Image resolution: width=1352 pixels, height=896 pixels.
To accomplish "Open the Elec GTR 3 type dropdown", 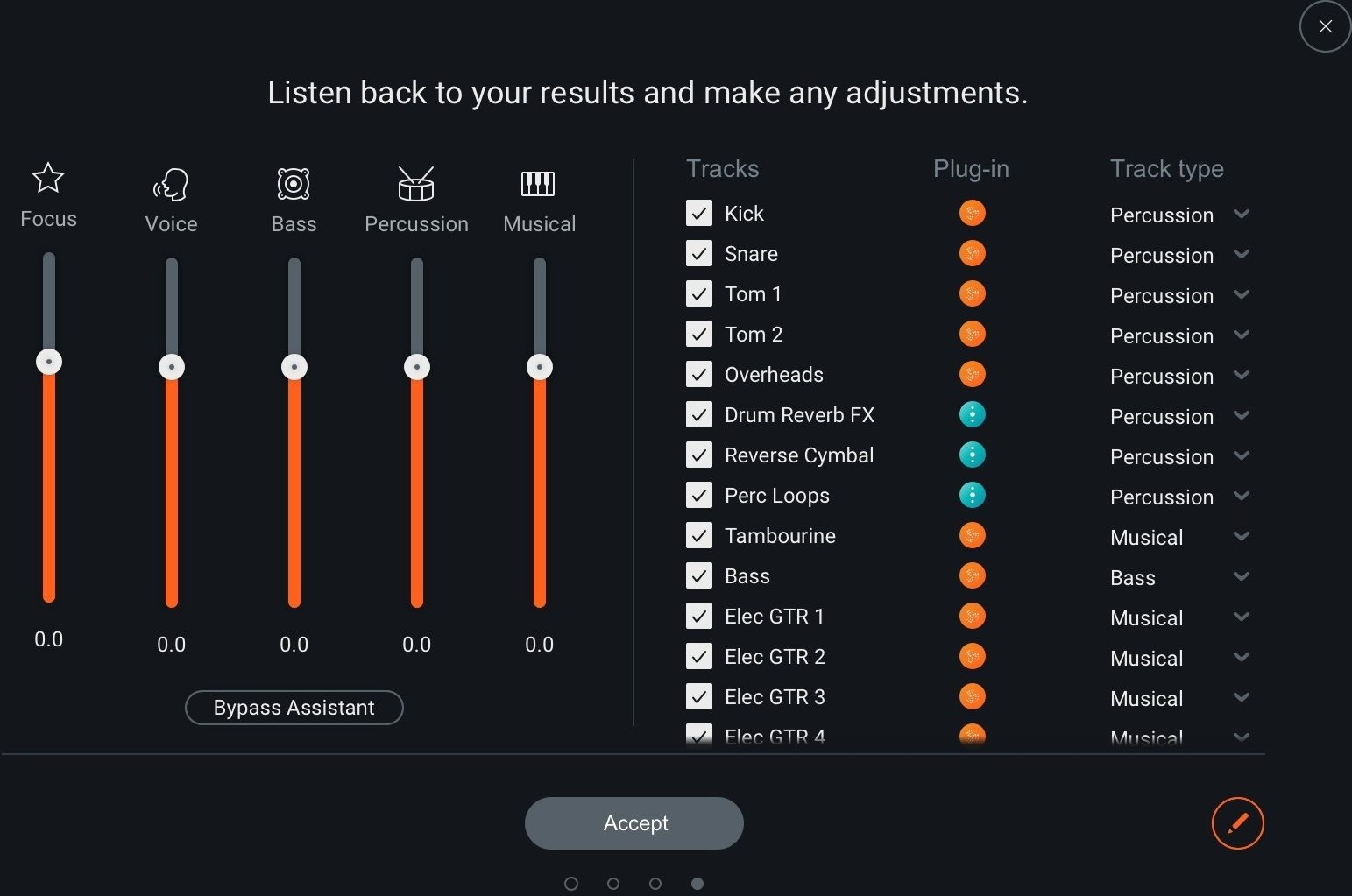I will 1179,698.
